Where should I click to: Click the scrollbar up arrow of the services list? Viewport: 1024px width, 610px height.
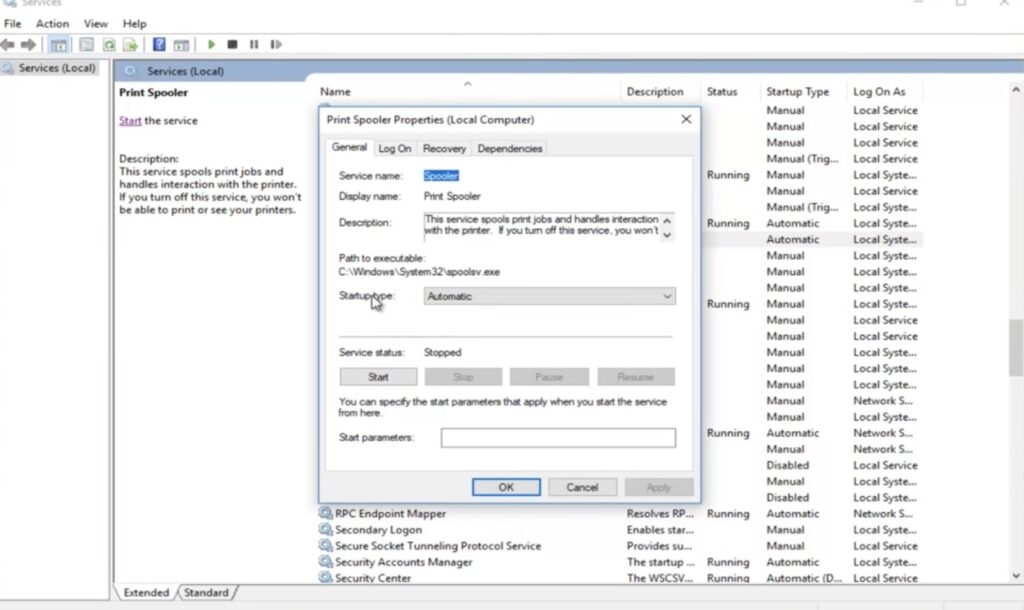tap(1016, 89)
